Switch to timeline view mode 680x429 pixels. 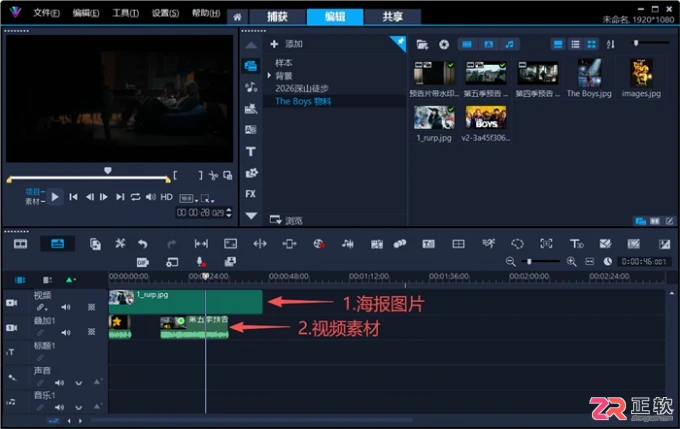(x=57, y=244)
